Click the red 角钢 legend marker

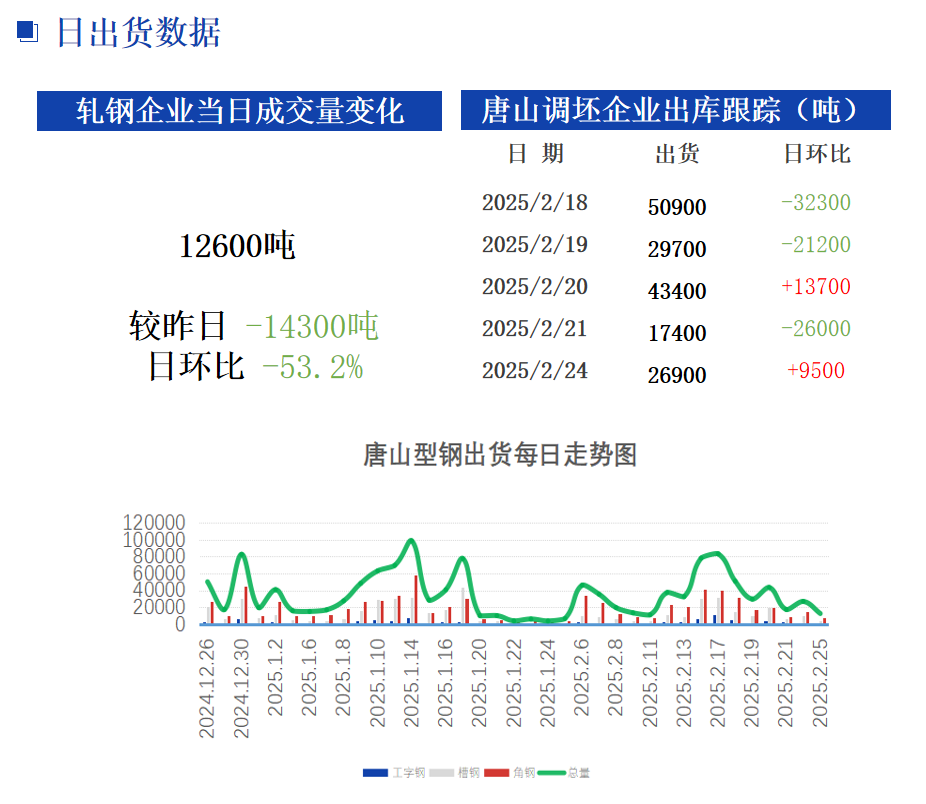(497, 773)
